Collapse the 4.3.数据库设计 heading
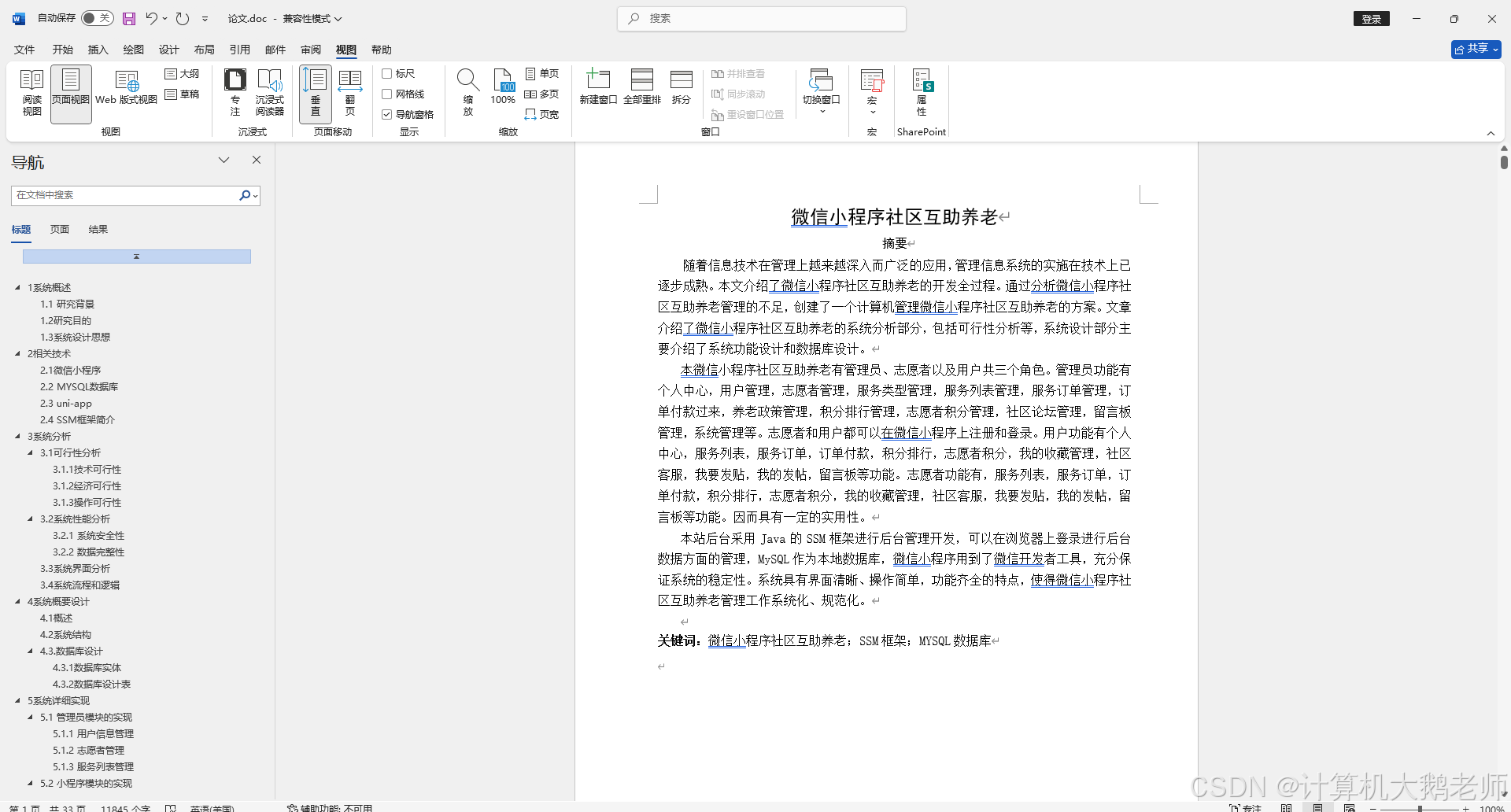1511x812 pixels. (30, 651)
